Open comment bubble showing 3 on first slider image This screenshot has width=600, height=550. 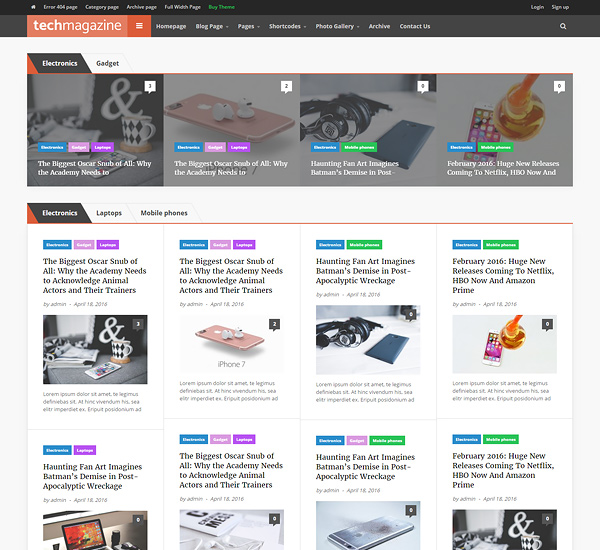click(x=150, y=86)
